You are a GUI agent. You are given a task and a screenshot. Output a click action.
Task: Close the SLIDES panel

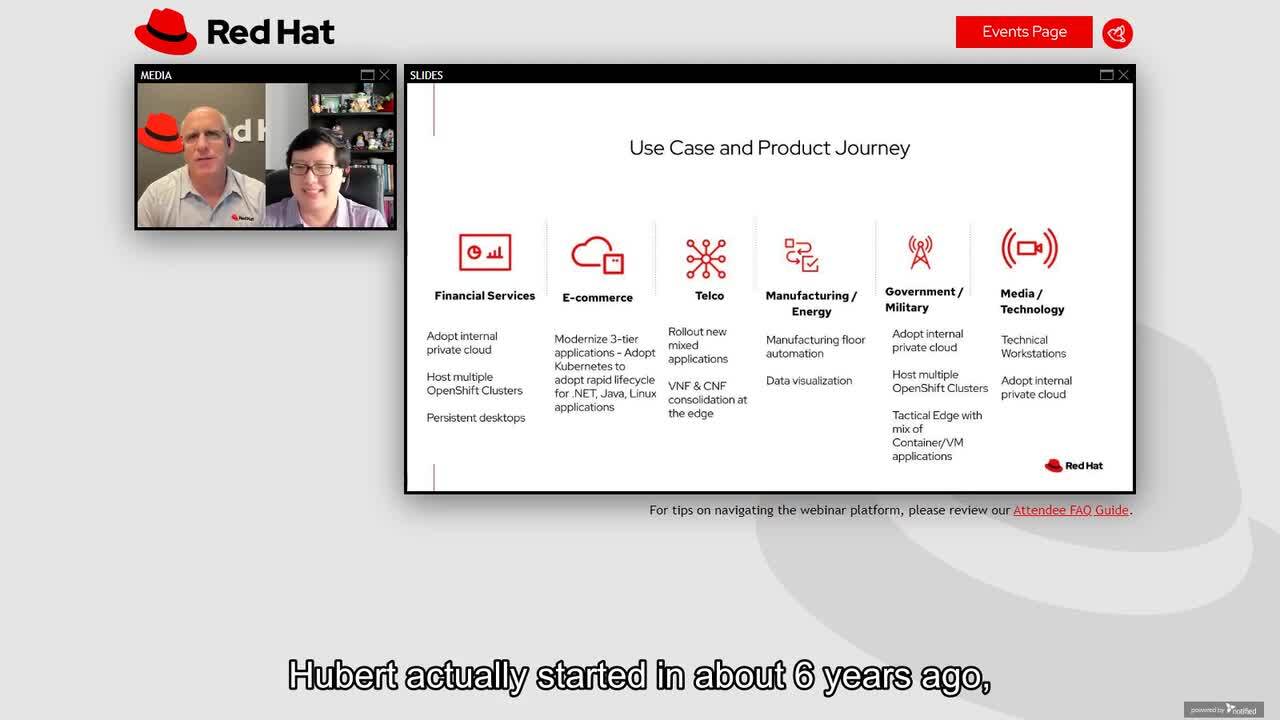click(1123, 75)
